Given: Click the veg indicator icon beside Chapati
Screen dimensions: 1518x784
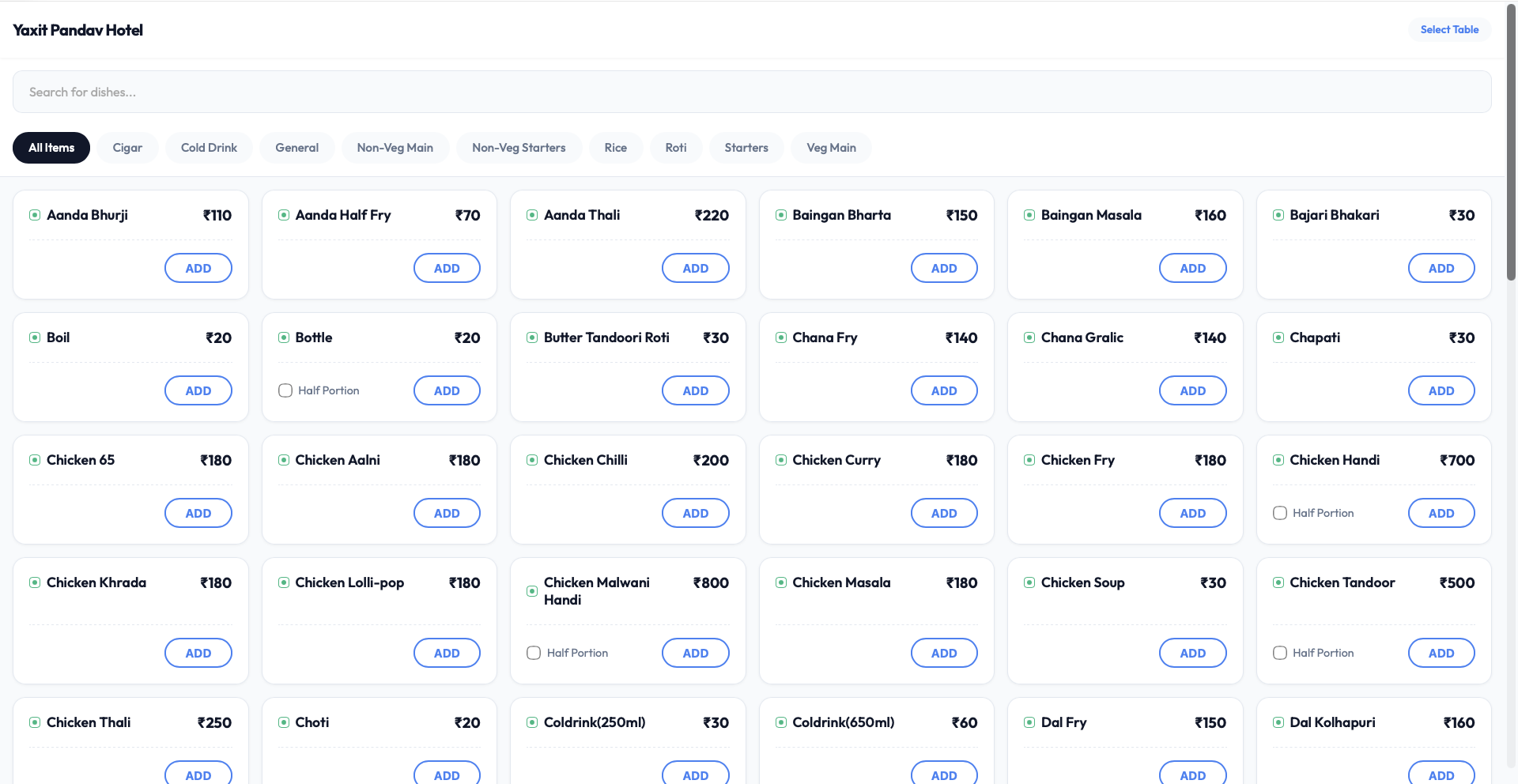Looking at the screenshot, I should coord(1278,337).
